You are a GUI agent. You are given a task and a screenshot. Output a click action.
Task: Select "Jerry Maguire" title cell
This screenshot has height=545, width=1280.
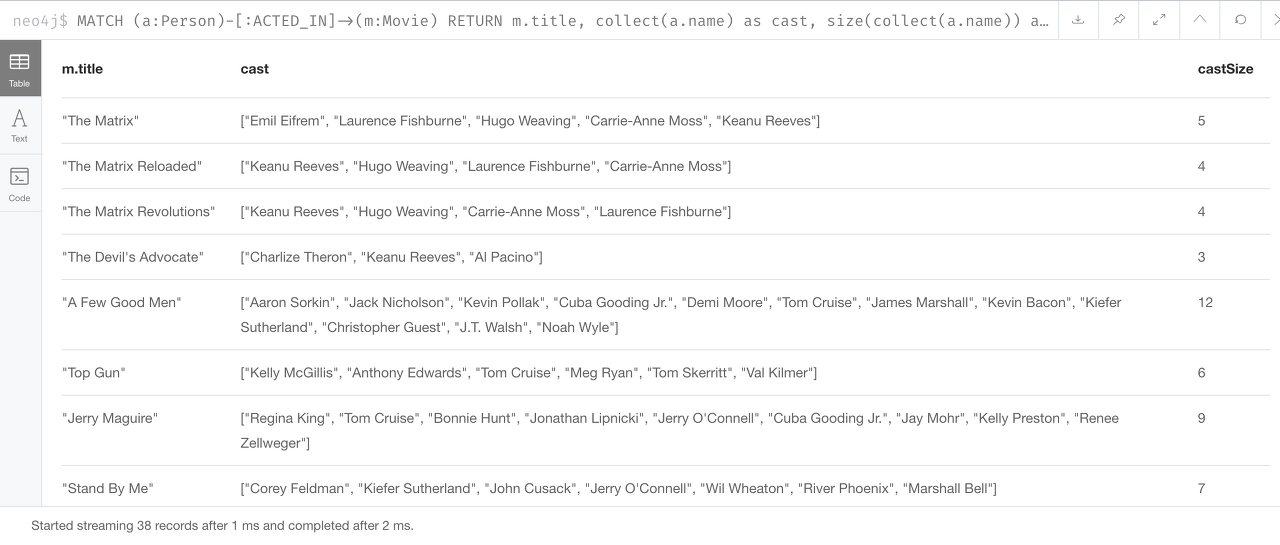pyautogui.click(x=110, y=418)
